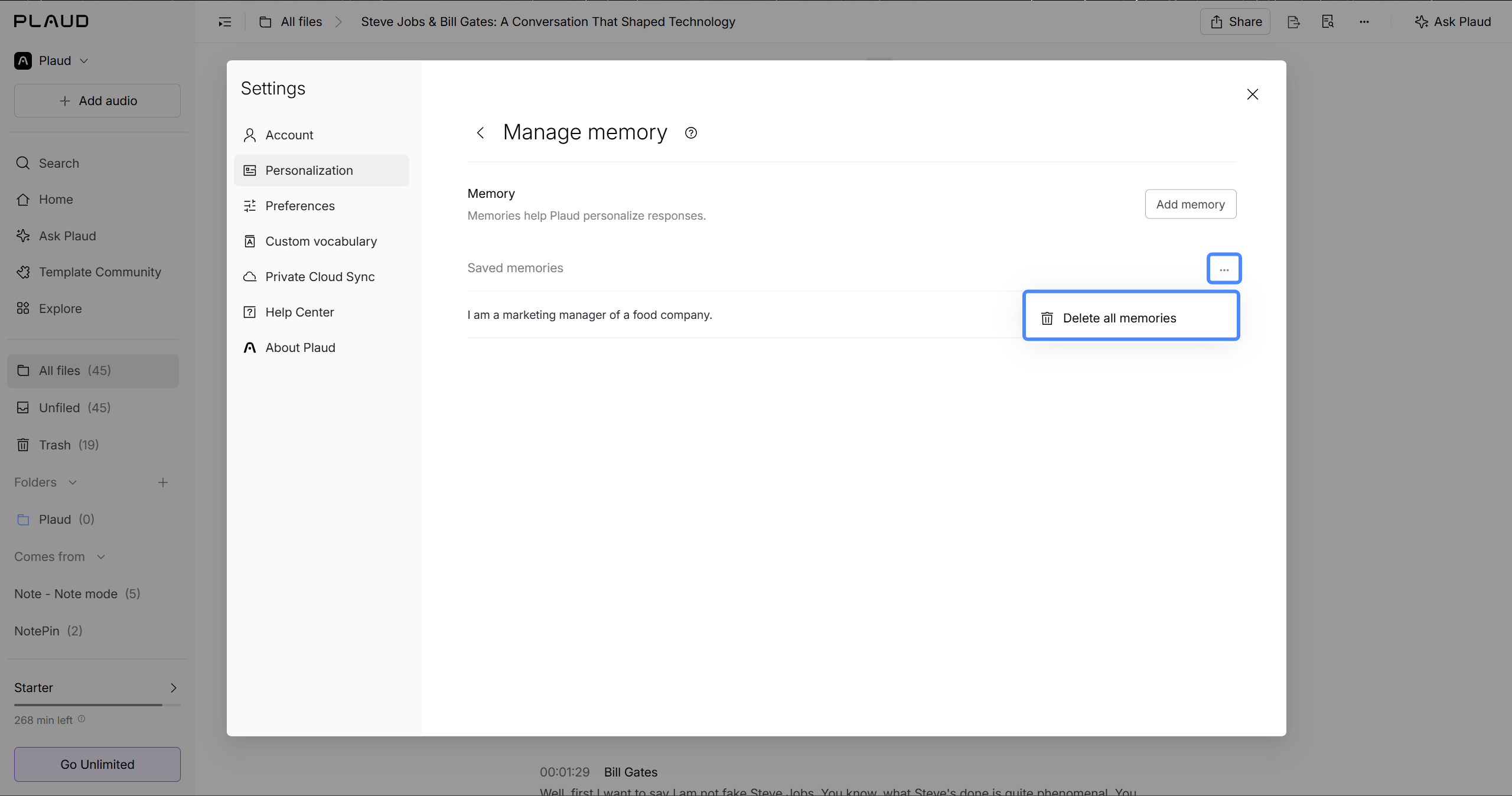This screenshot has height=796, width=1512.
Task: Open the Starter plan details
Action: pyautogui.click(x=97, y=688)
